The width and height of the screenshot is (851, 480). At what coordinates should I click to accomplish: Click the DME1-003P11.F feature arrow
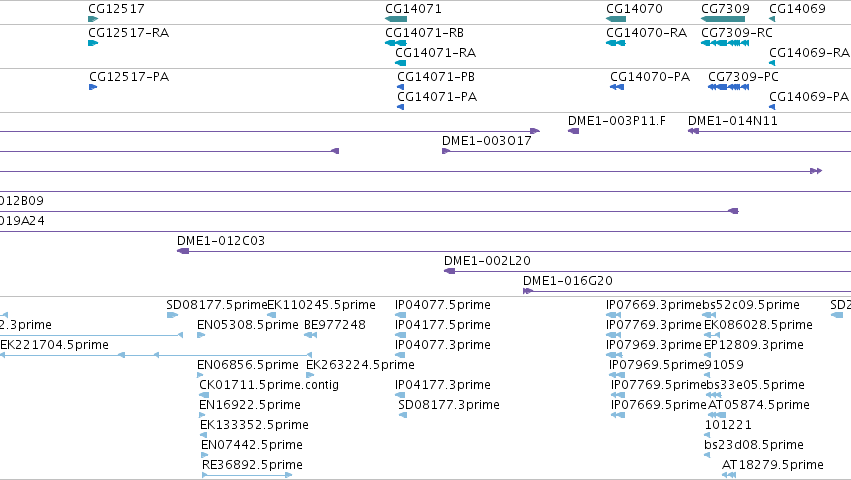tap(573, 131)
